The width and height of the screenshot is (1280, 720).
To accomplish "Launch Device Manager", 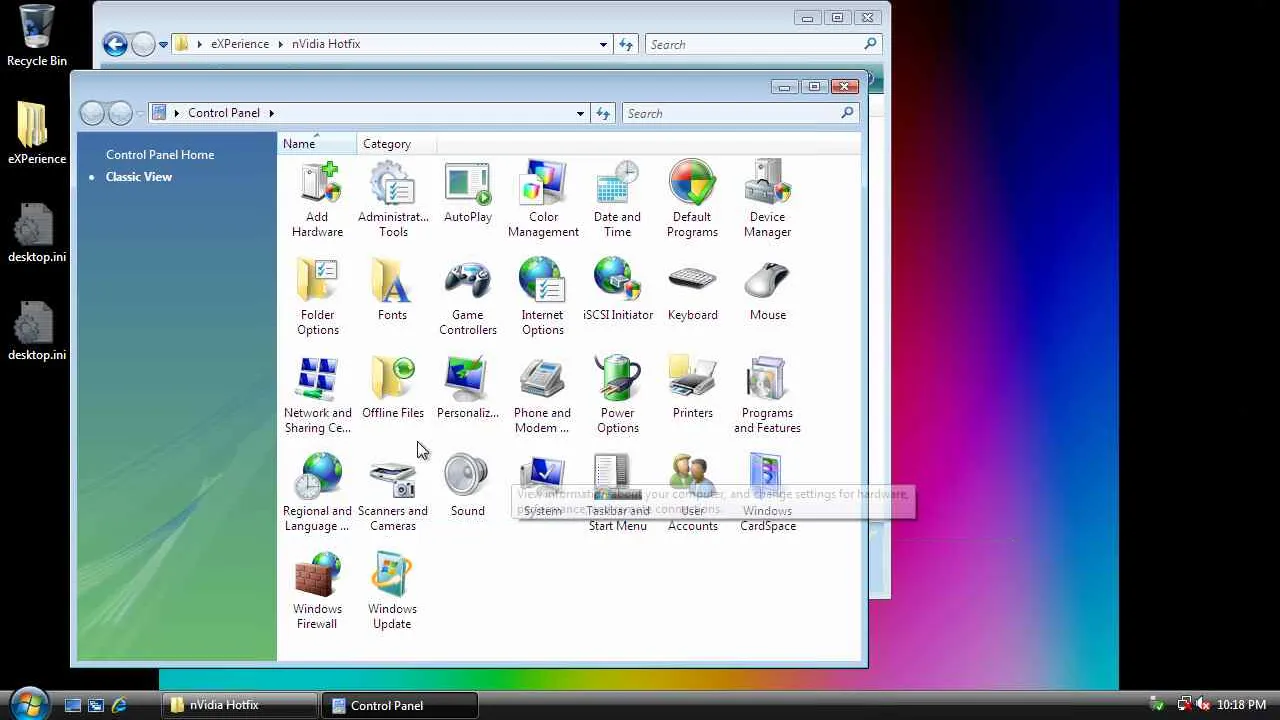I will coord(767,200).
